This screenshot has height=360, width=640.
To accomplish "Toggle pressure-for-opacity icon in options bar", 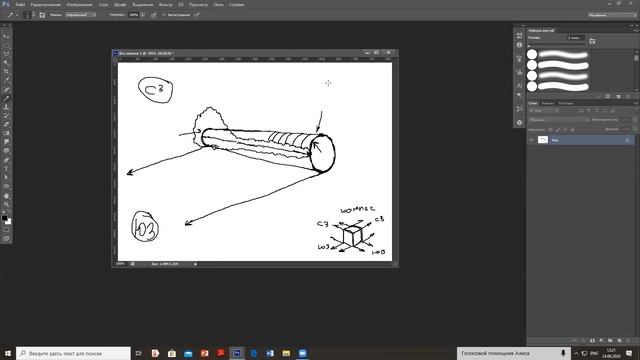I will (x=153, y=15).
